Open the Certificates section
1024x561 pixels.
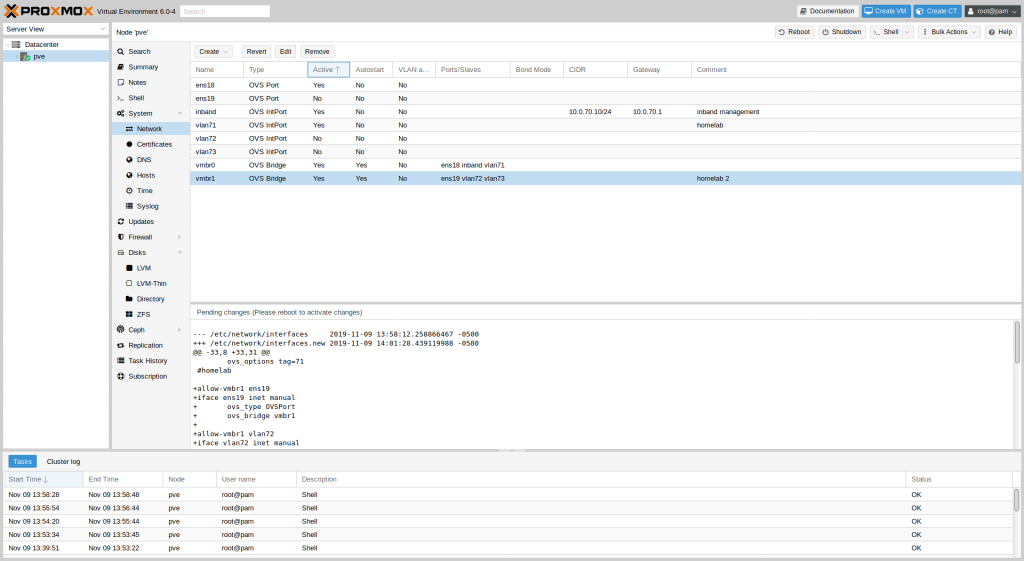pos(154,144)
